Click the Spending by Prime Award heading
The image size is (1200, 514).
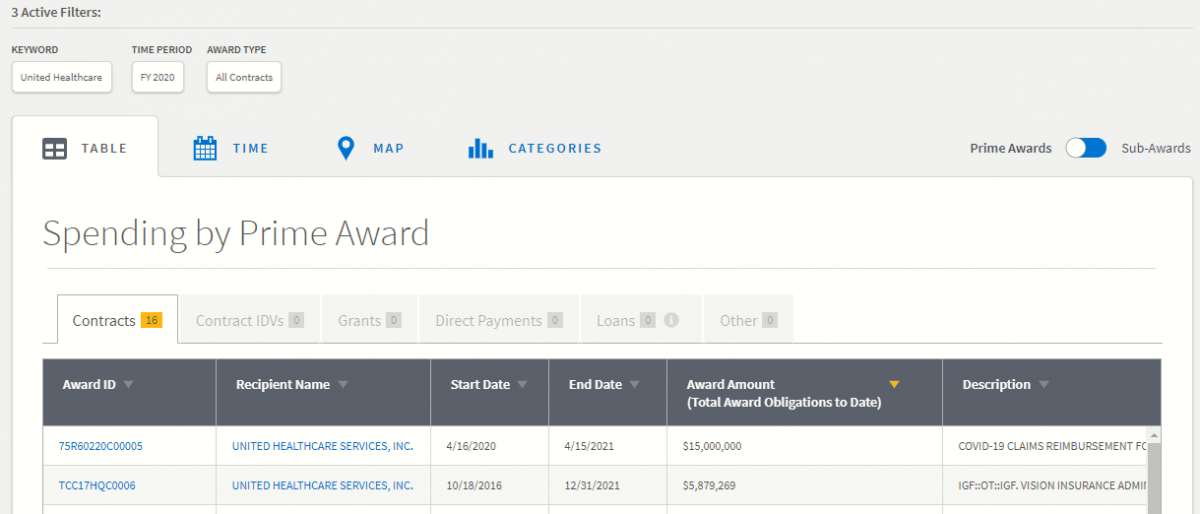click(236, 233)
